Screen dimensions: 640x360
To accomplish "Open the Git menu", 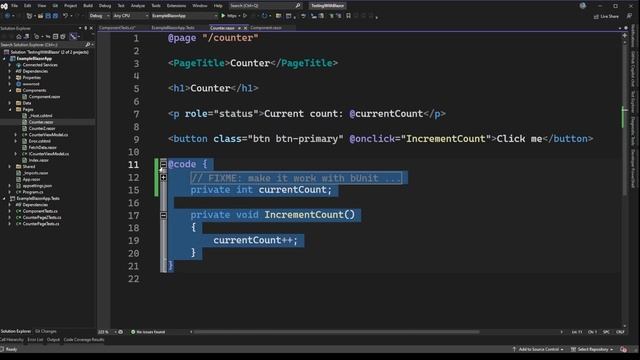I will (56, 6).
